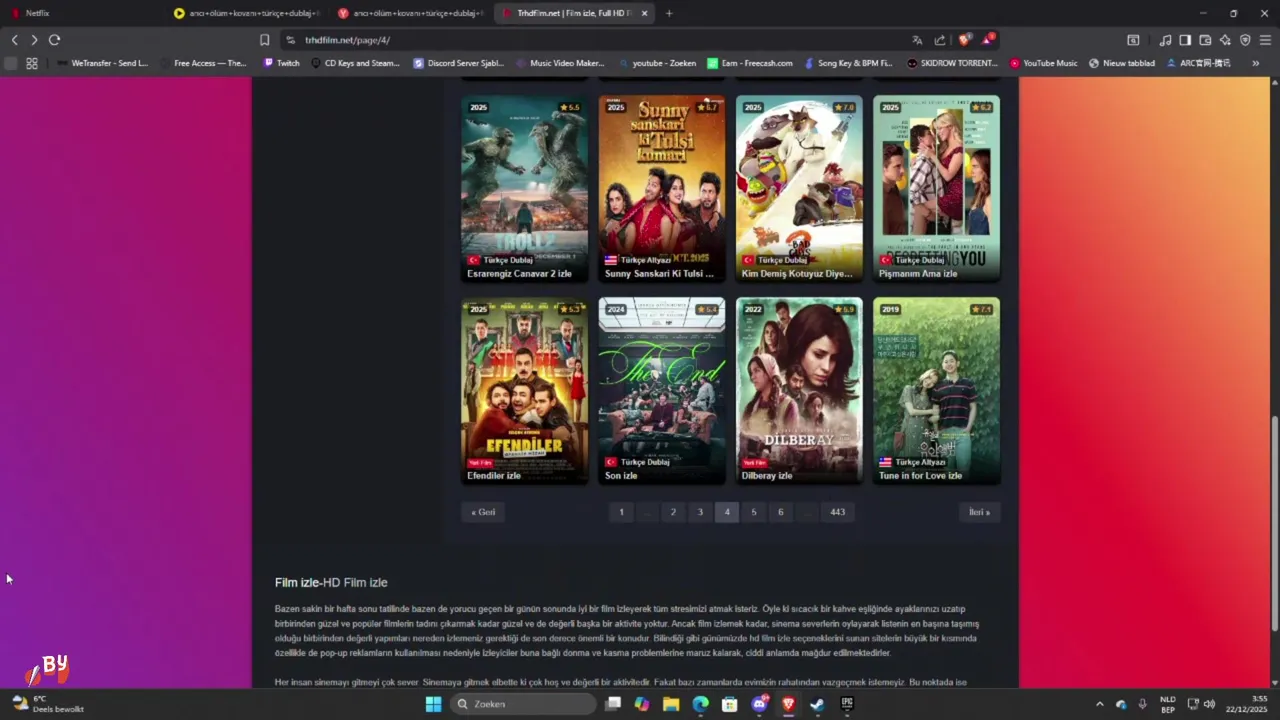The height and width of the screenshot is (720, 1280).
Task: Click the İleri » next page button
Action: (979, 512)
